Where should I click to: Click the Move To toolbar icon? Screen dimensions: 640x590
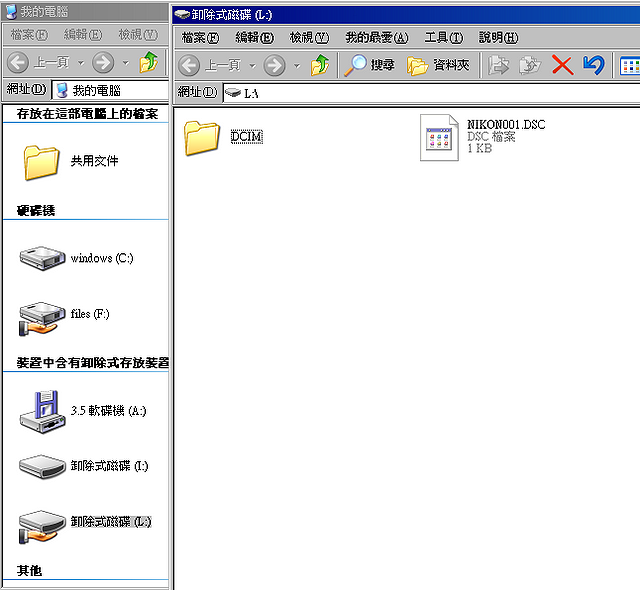click(x=498, y=65)
